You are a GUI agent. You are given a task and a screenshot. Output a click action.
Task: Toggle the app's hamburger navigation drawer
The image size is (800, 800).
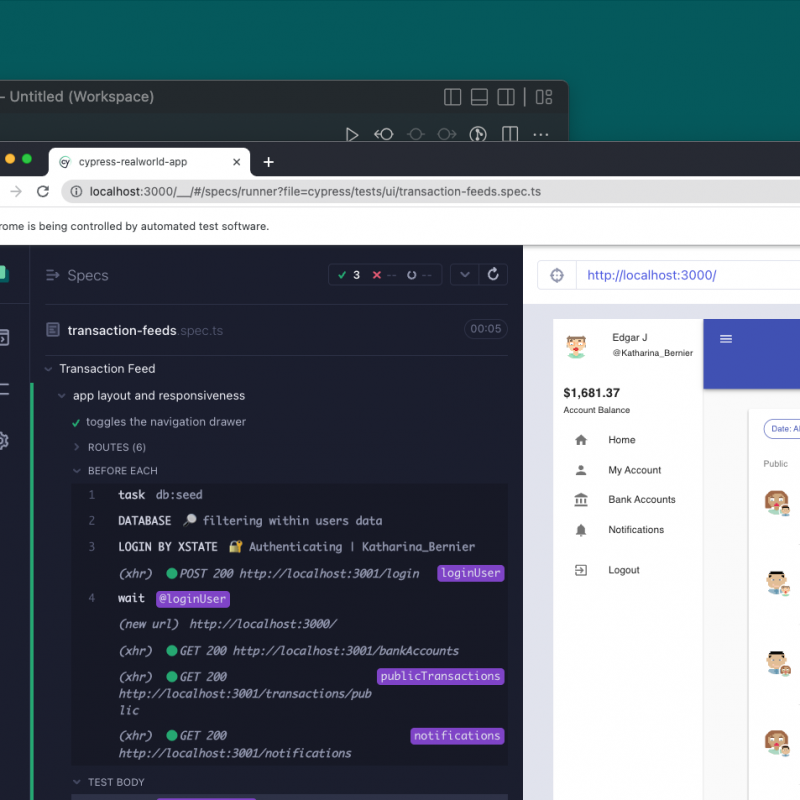pyautogui.click(x=726, y=339)
